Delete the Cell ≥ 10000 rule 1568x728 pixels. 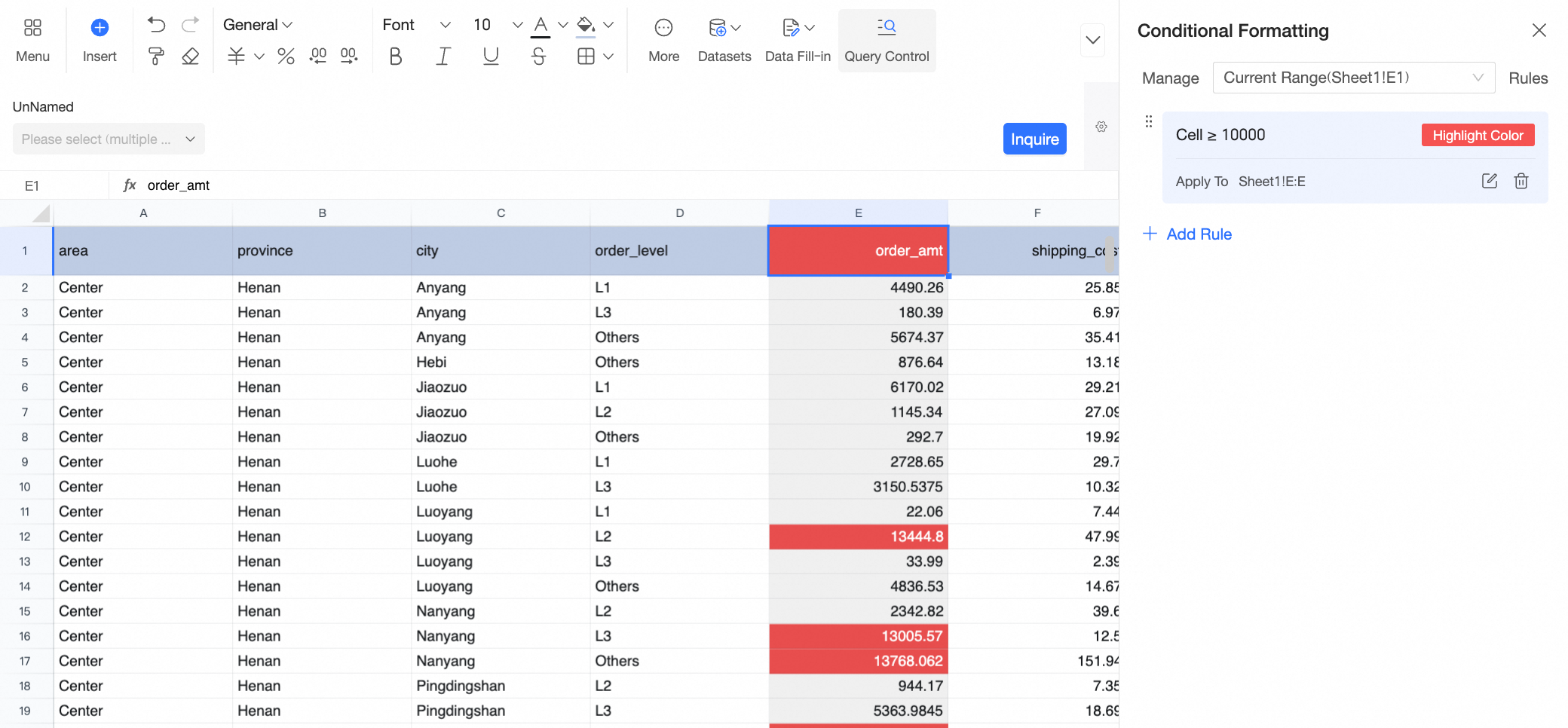click(x=1521, y=181)
